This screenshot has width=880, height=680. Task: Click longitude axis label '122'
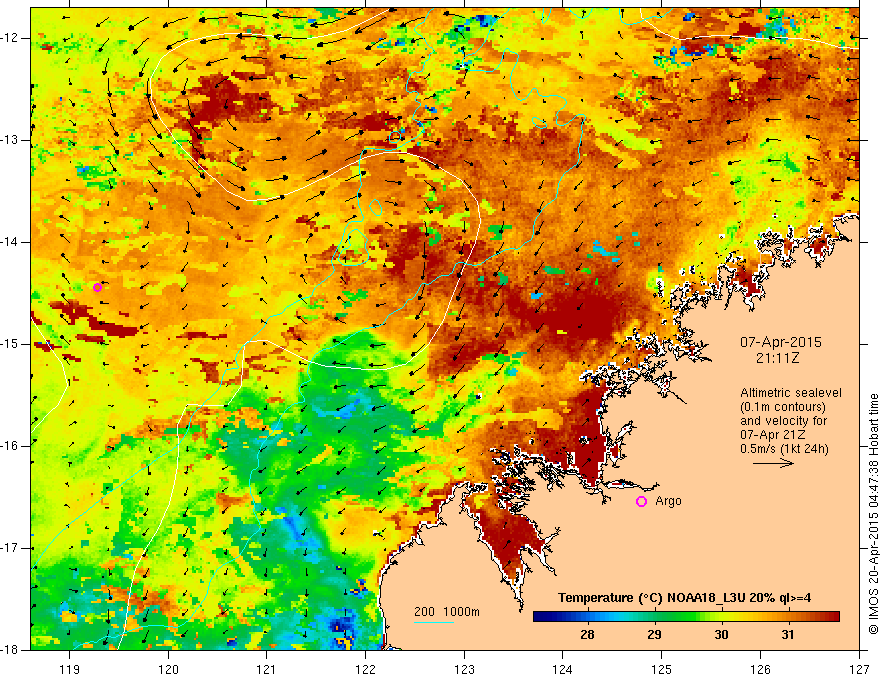point(365,669)
